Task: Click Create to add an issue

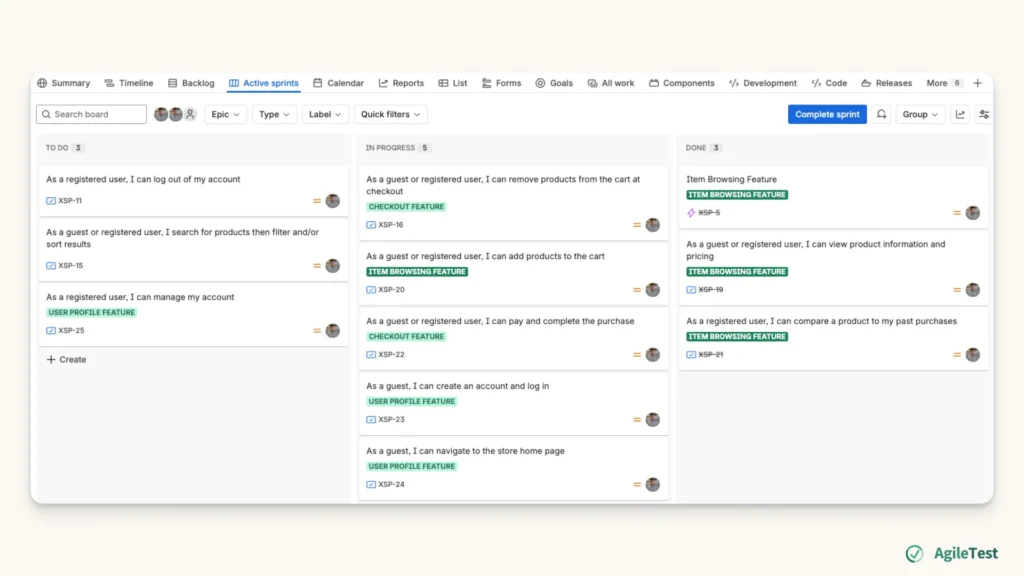Action: (x=66, y=359)
